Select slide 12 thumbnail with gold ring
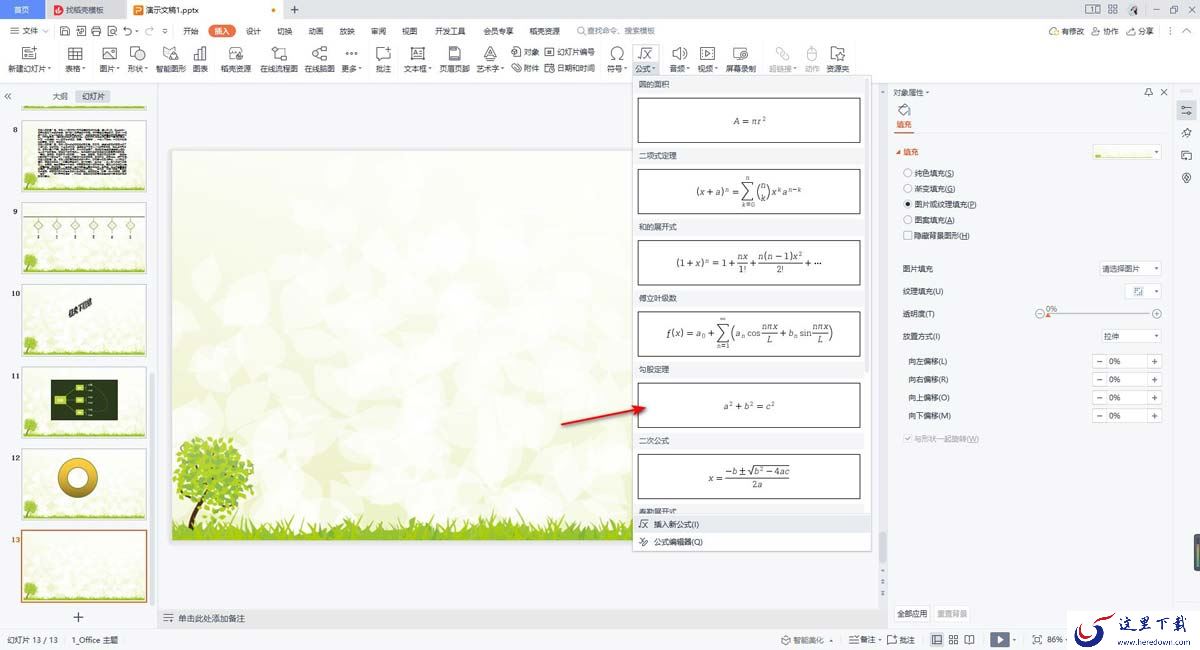This screenshot has width=1200, height=650. pyautogui.click(x=84, y=484)
